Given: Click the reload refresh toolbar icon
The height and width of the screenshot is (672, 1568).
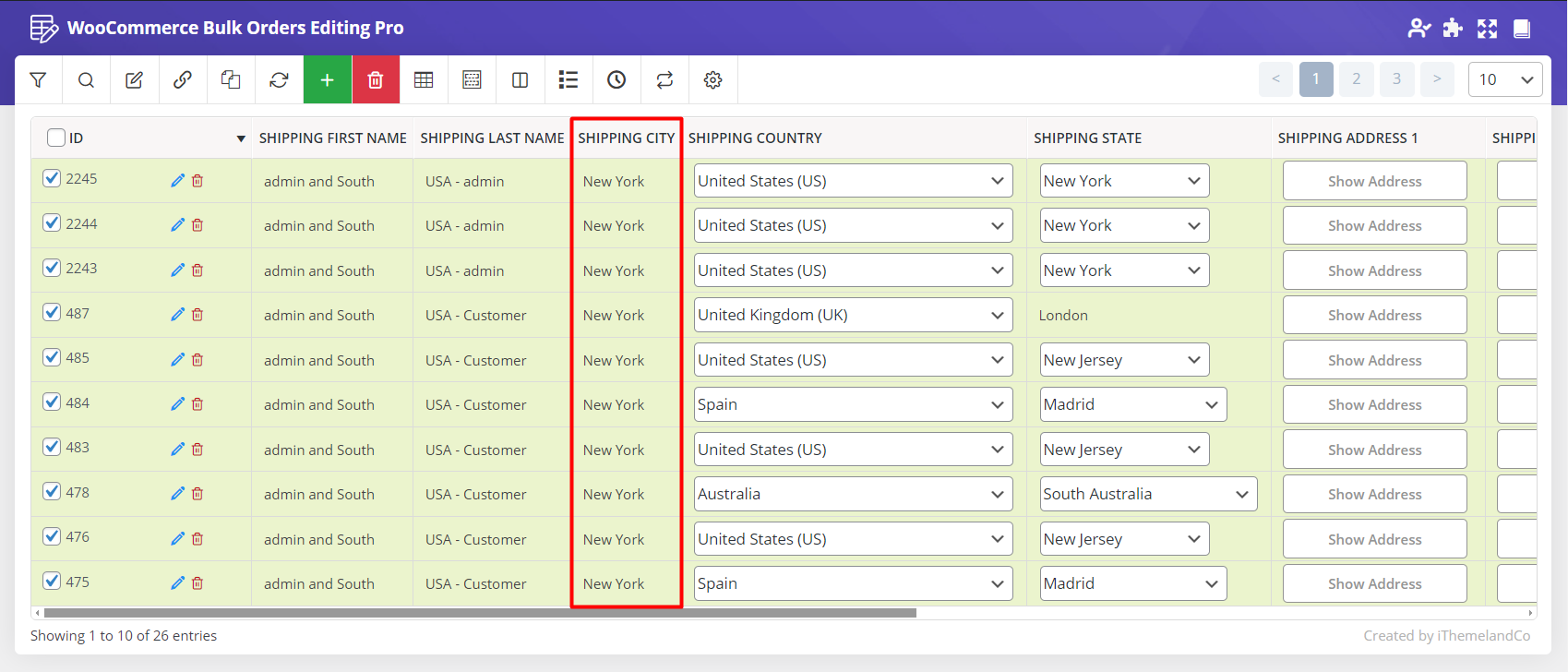Looking at the screenshot, I should [x=279, y=80].
